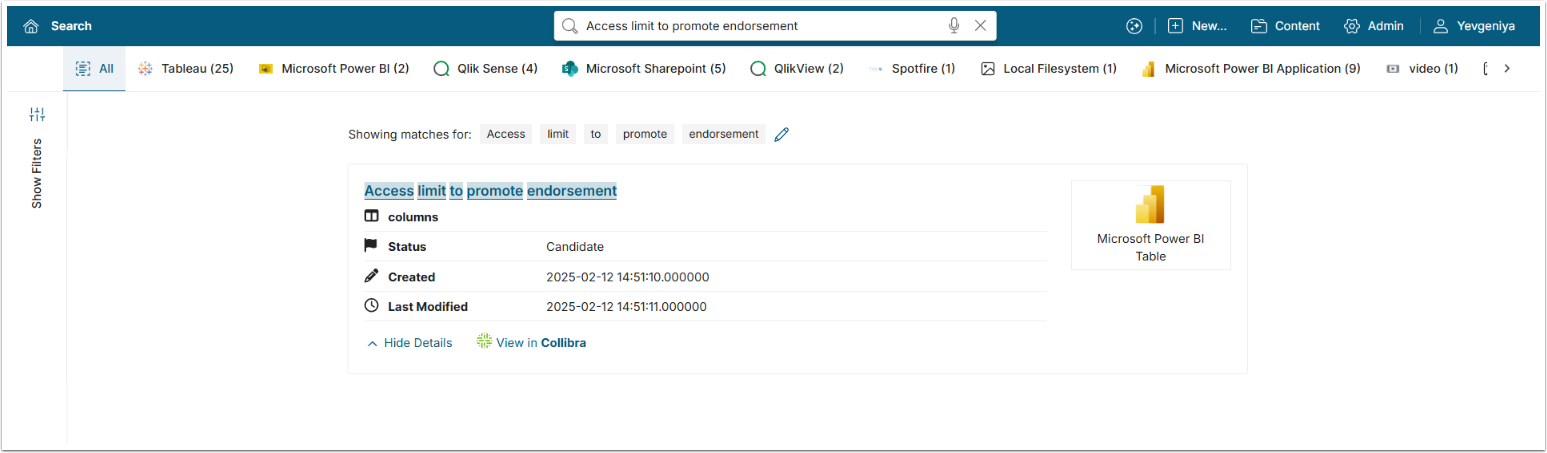Viewport: 1547px width, 453px height.
Task: Click the smiley assistant icon in header
Action: click(x=1133, y=26)
